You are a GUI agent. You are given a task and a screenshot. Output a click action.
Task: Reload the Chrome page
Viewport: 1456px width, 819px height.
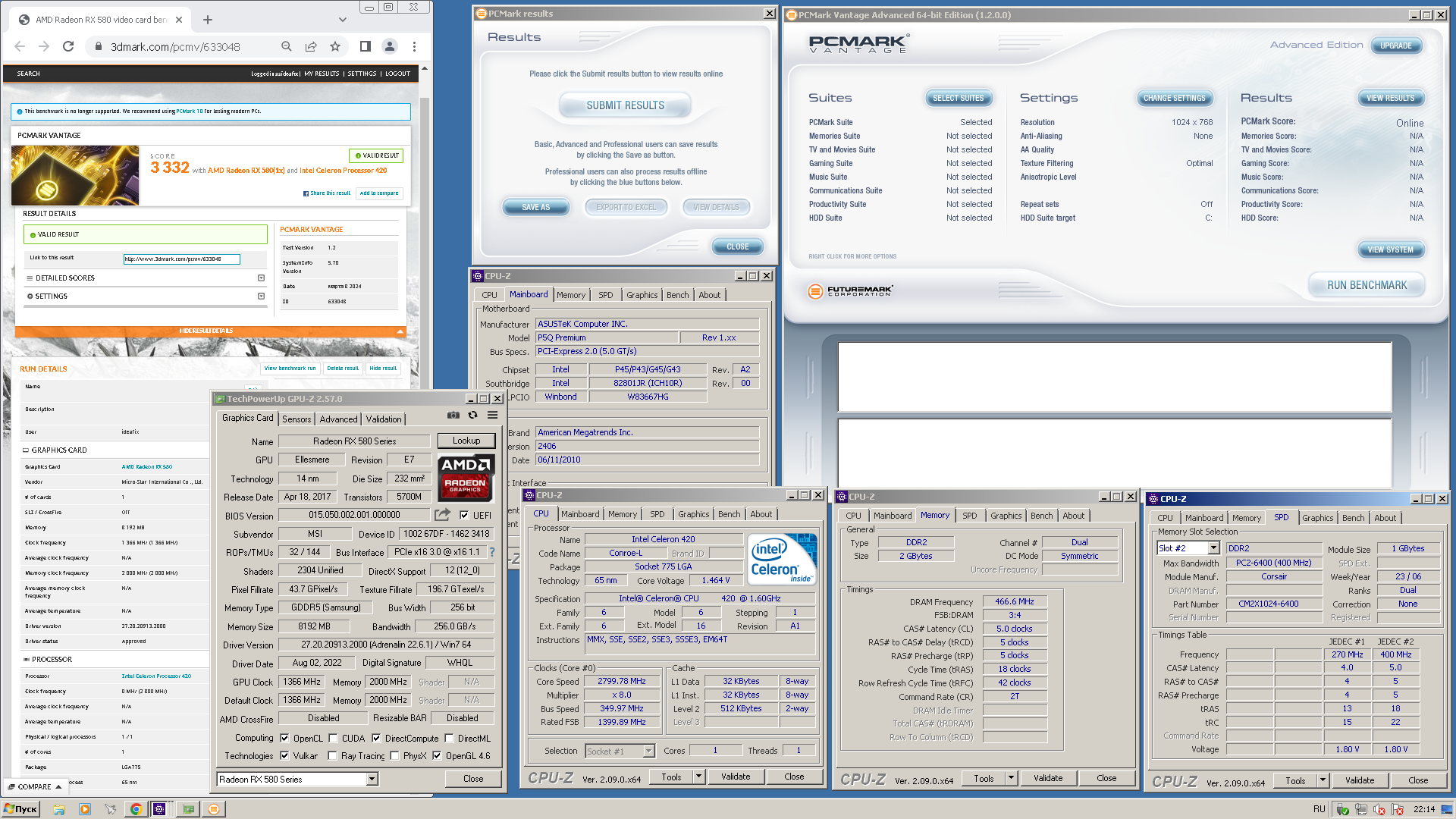[x=68, y=46]
